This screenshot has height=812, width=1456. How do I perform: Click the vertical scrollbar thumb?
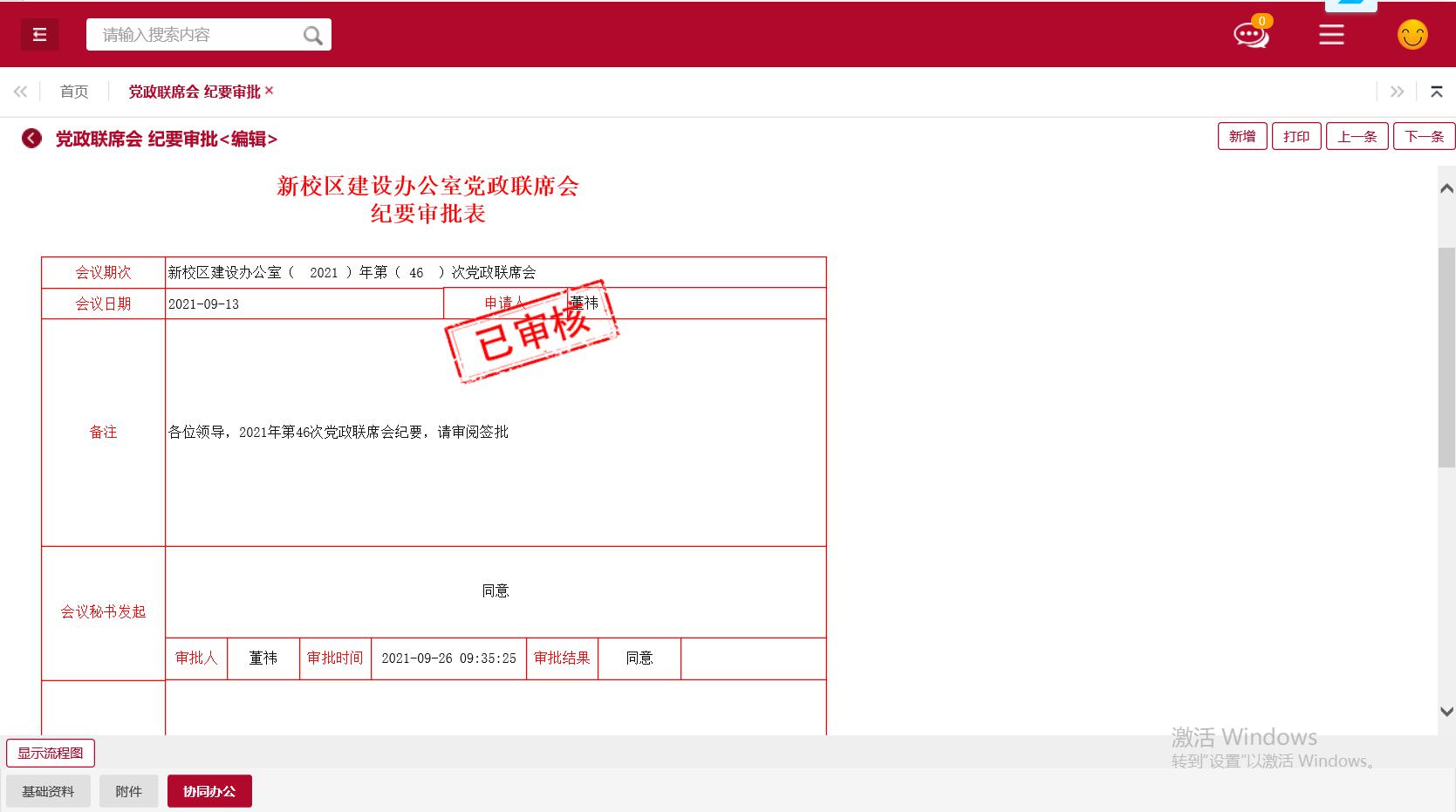(1446, 358)
